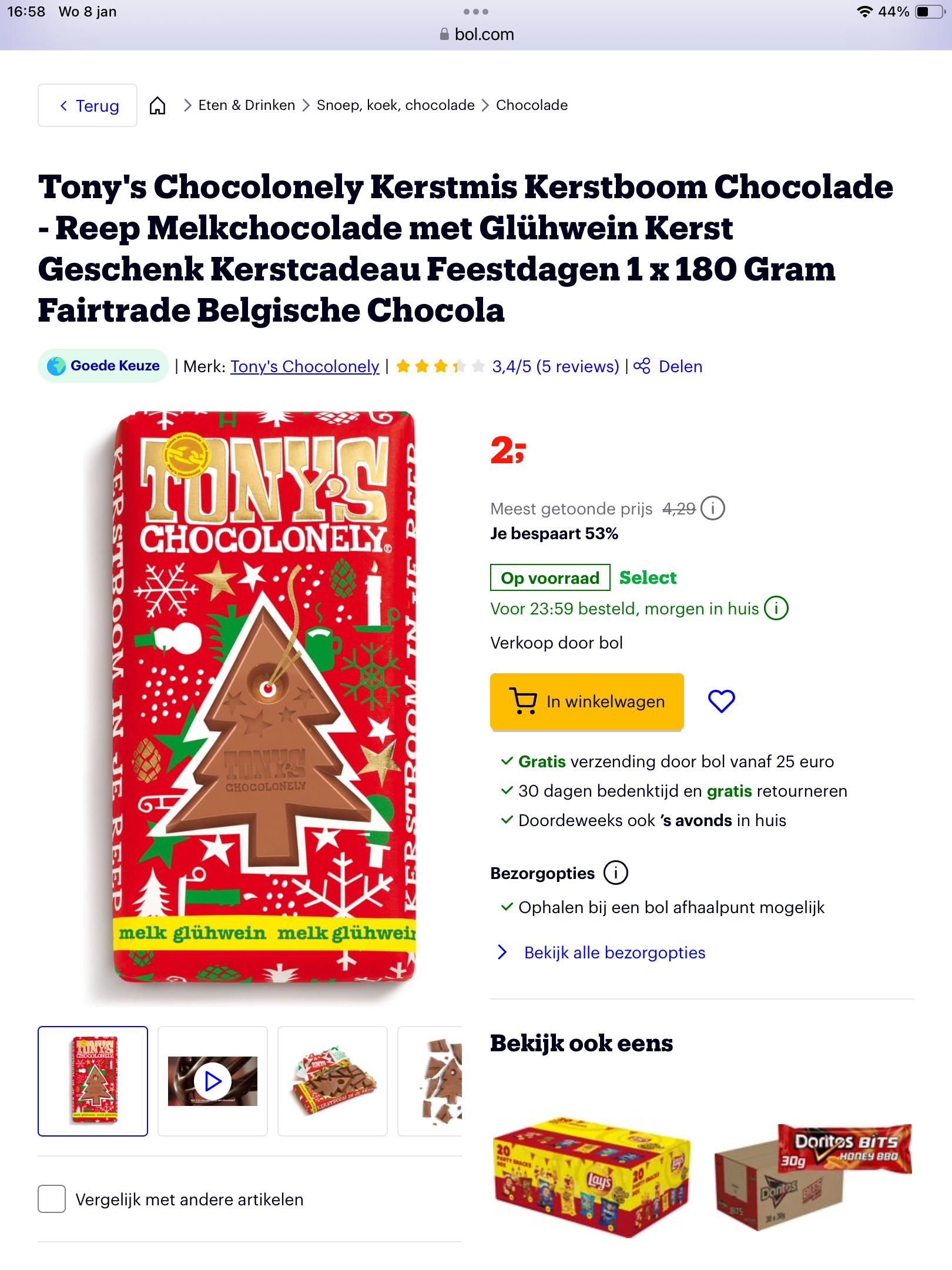Screen dimensions: 952x1270
Task: Open info icon next to 'Meest getoonde prijs'
Action: point(713,508)
